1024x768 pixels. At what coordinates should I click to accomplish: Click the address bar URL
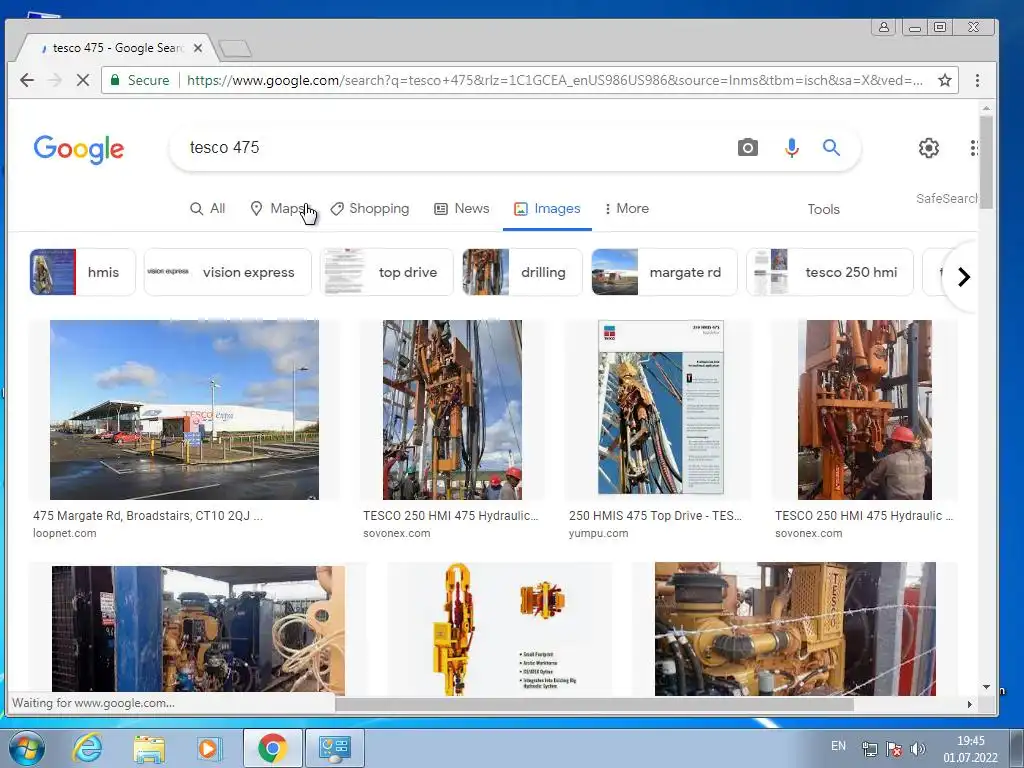coord(554,80)
